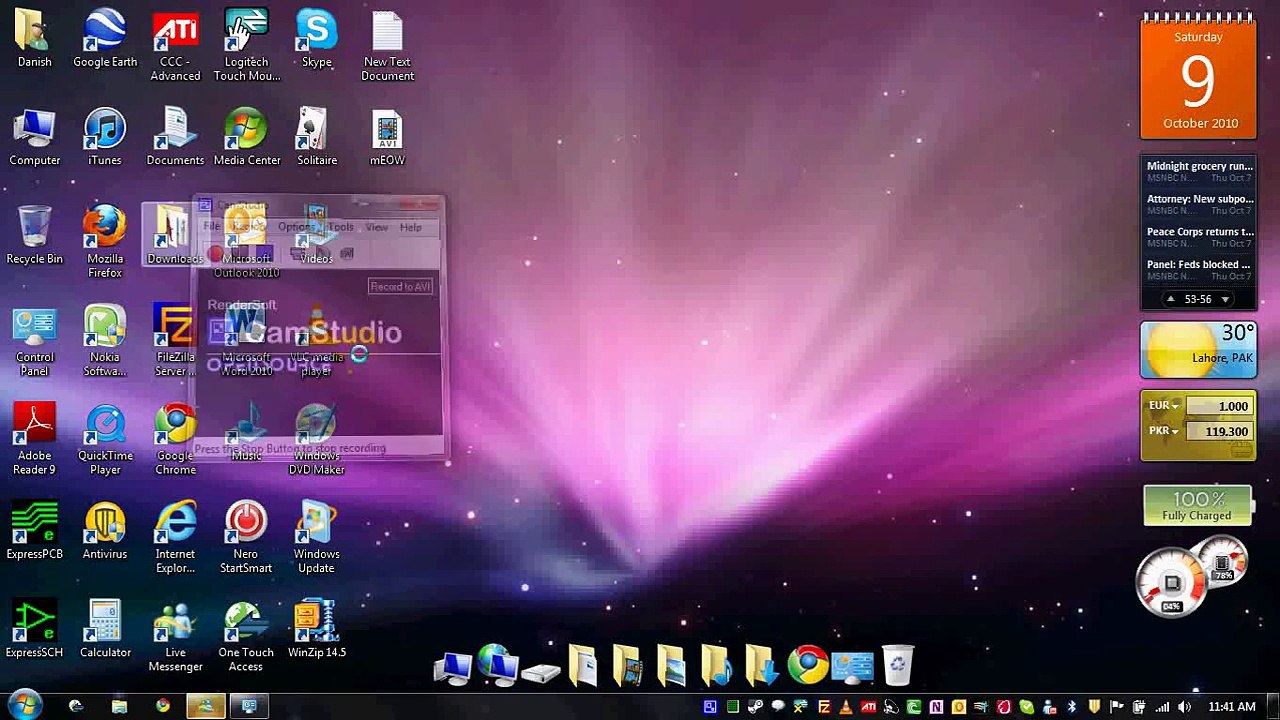Open the Downloads folder in the dock
This screenshot has width=1280, height=720.
(x=762, y=664)
